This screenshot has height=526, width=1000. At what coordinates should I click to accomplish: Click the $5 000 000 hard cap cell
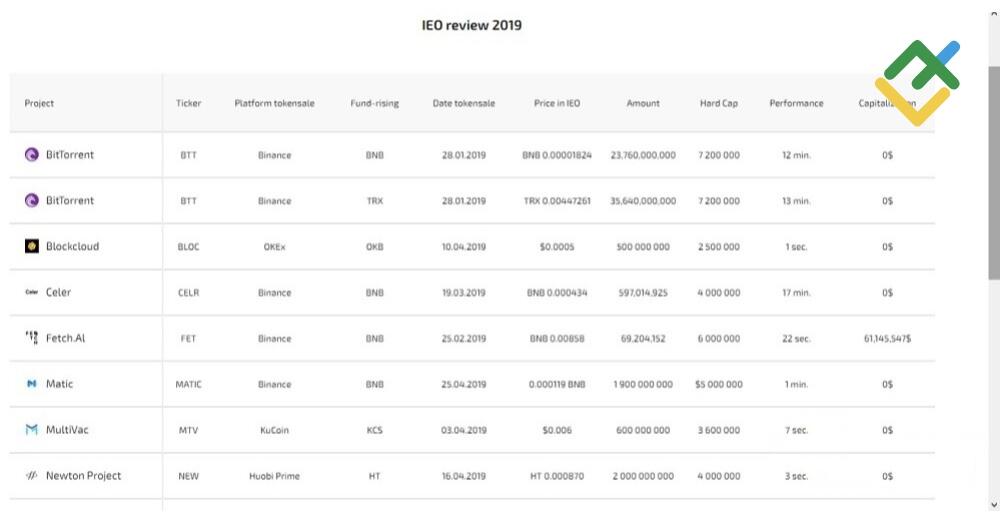pyautogui.click(x=719, y=384)
